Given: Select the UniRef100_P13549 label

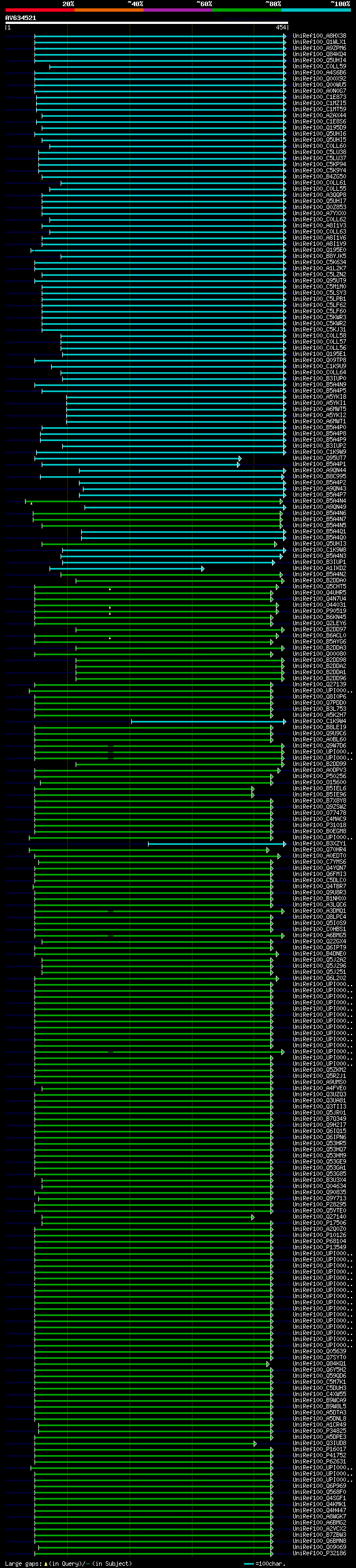Looking at the screenshot, I should (x=319, y=1247).
